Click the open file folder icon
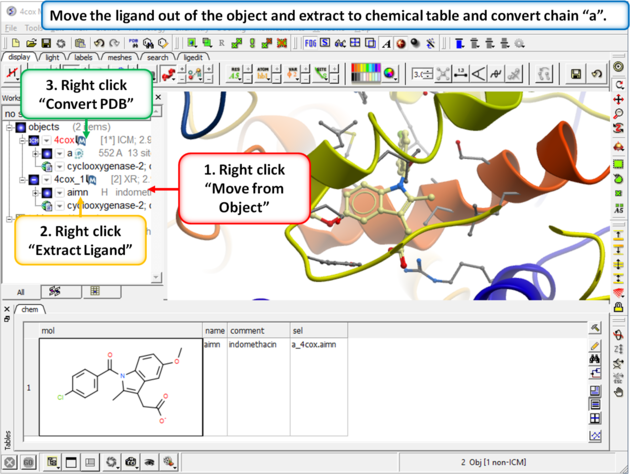 tap(32, 44)
